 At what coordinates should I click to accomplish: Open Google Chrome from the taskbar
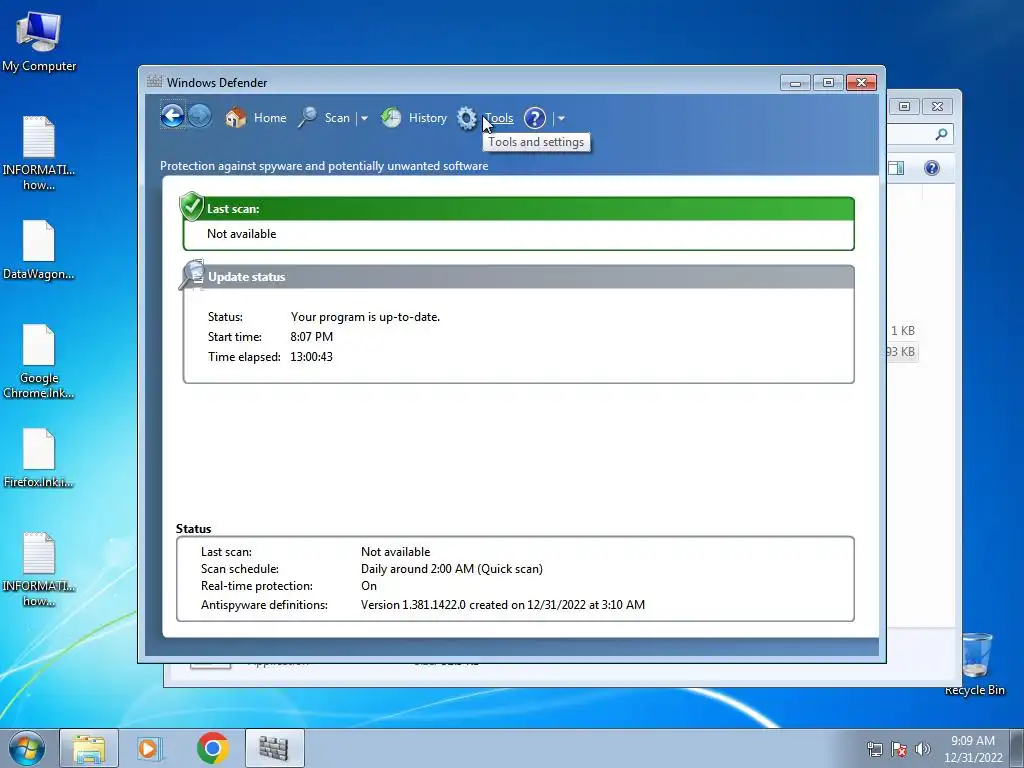[x=213, y=748]
